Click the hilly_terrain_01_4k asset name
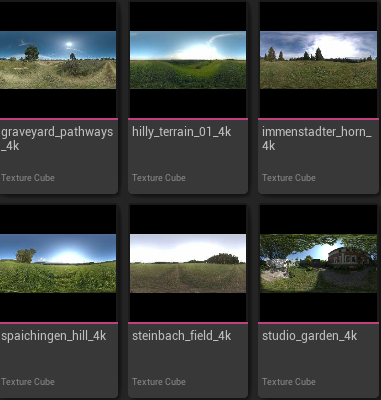Screen dimensions: 381x400 pos(182,132)
